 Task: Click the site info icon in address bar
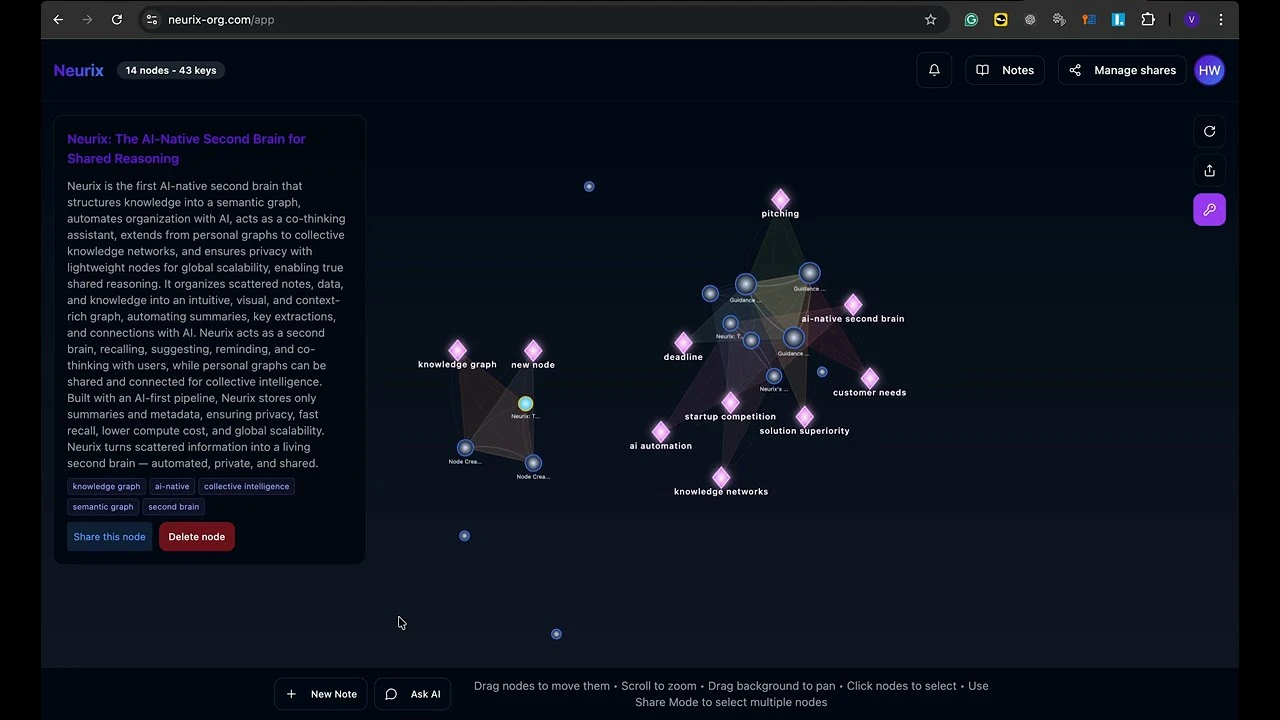pyautogui.click(x=150, y=19)
